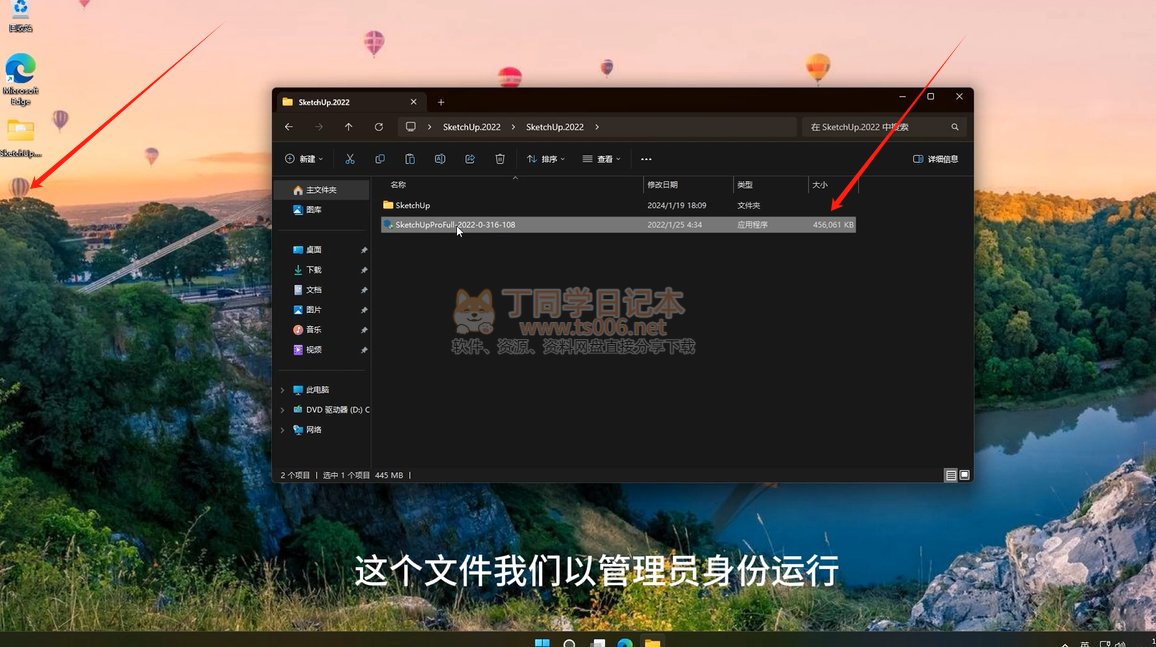The width and height of the screenshot is (1156, 647).
Task: Click second SketchUp.2022 breadcrumb segment
Action: tap(554, 127)
